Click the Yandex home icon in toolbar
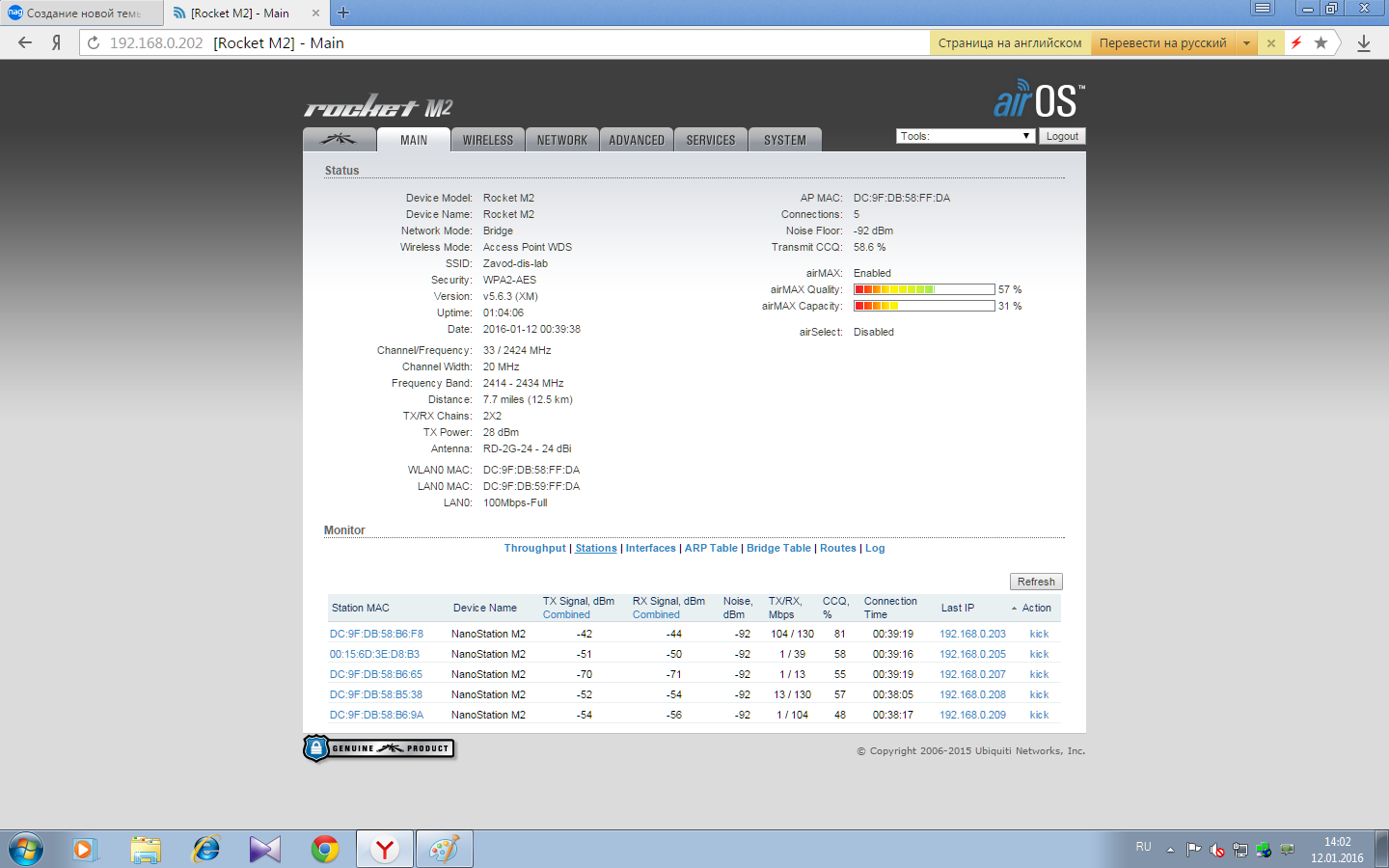Viewport: 1389px width, 868px height. (x=57, y=42)
